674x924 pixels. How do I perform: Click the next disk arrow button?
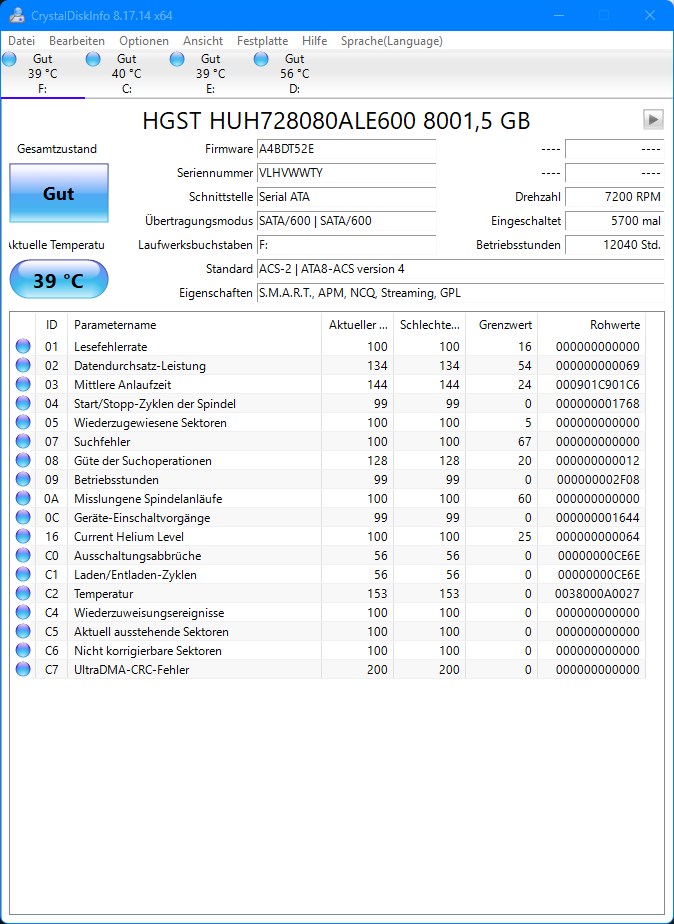pos(653,120)
